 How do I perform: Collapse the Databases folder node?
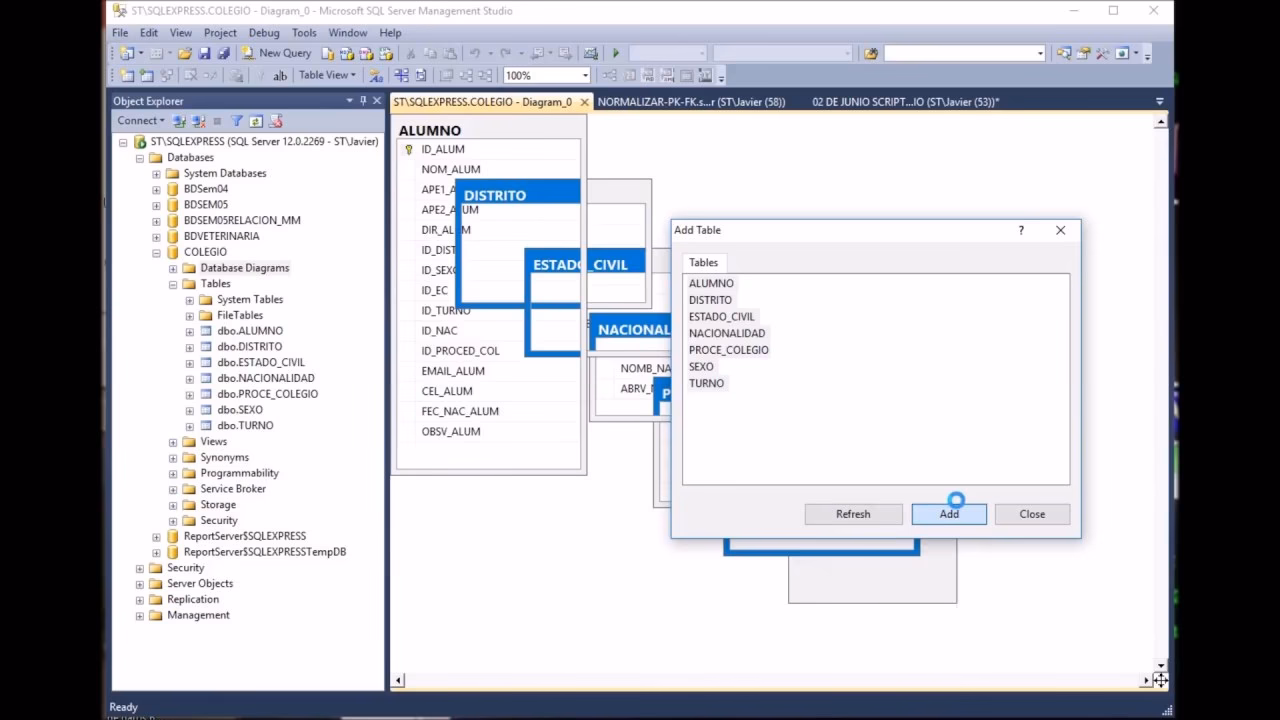(x=140, y=158)
